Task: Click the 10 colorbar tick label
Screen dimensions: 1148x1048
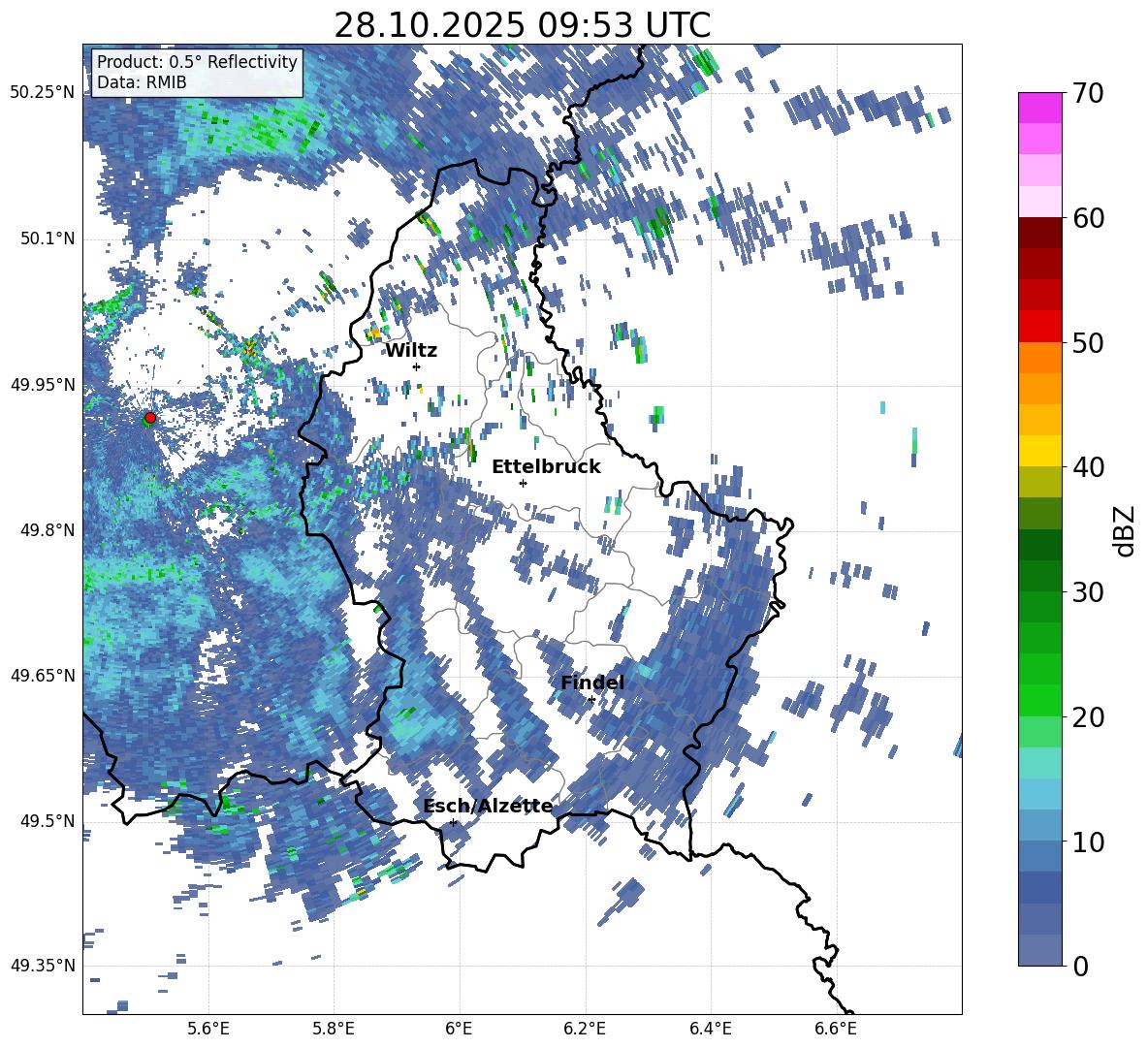Action: tap(1089, 842)
